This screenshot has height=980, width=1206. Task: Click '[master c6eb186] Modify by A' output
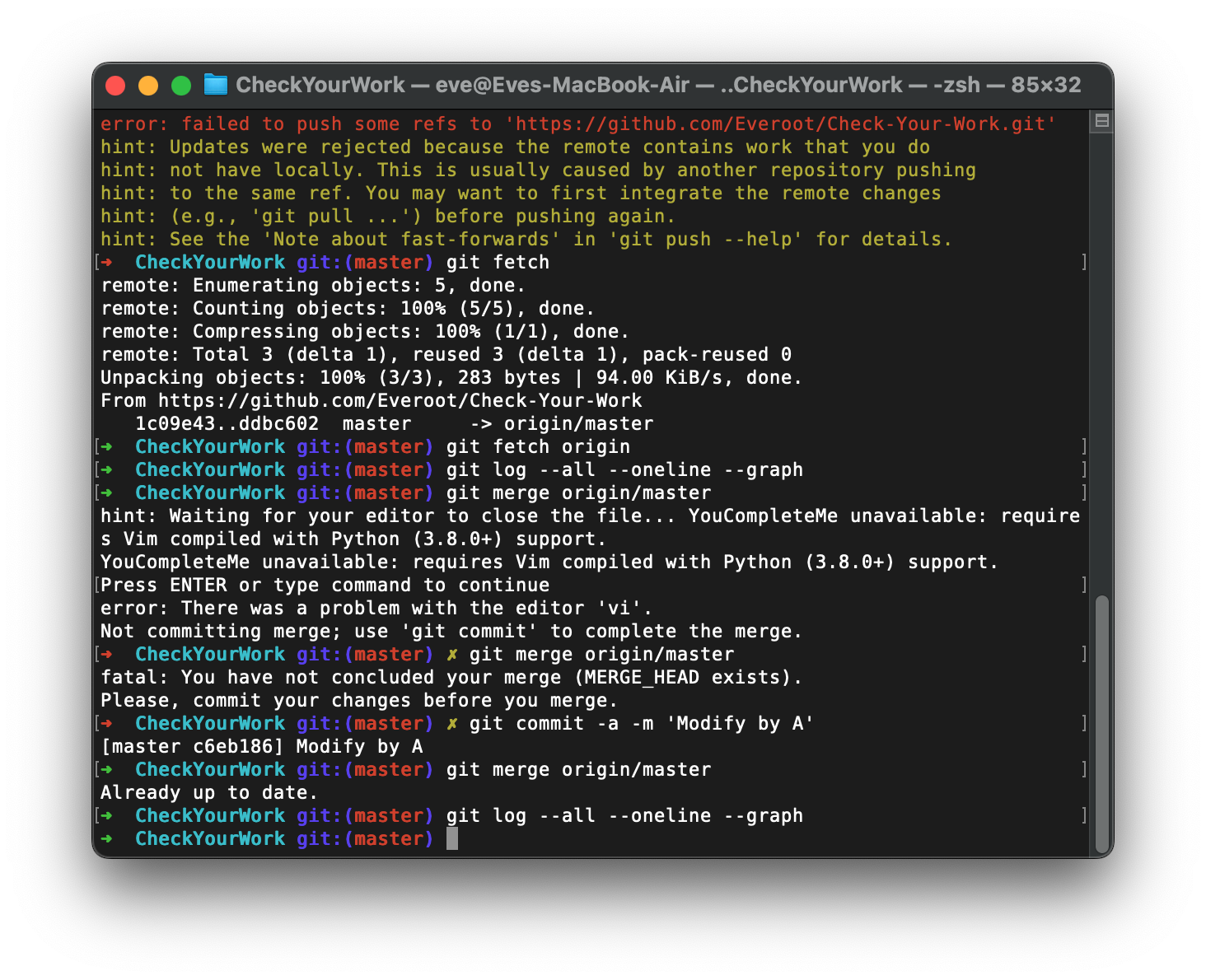pos(262,746)
